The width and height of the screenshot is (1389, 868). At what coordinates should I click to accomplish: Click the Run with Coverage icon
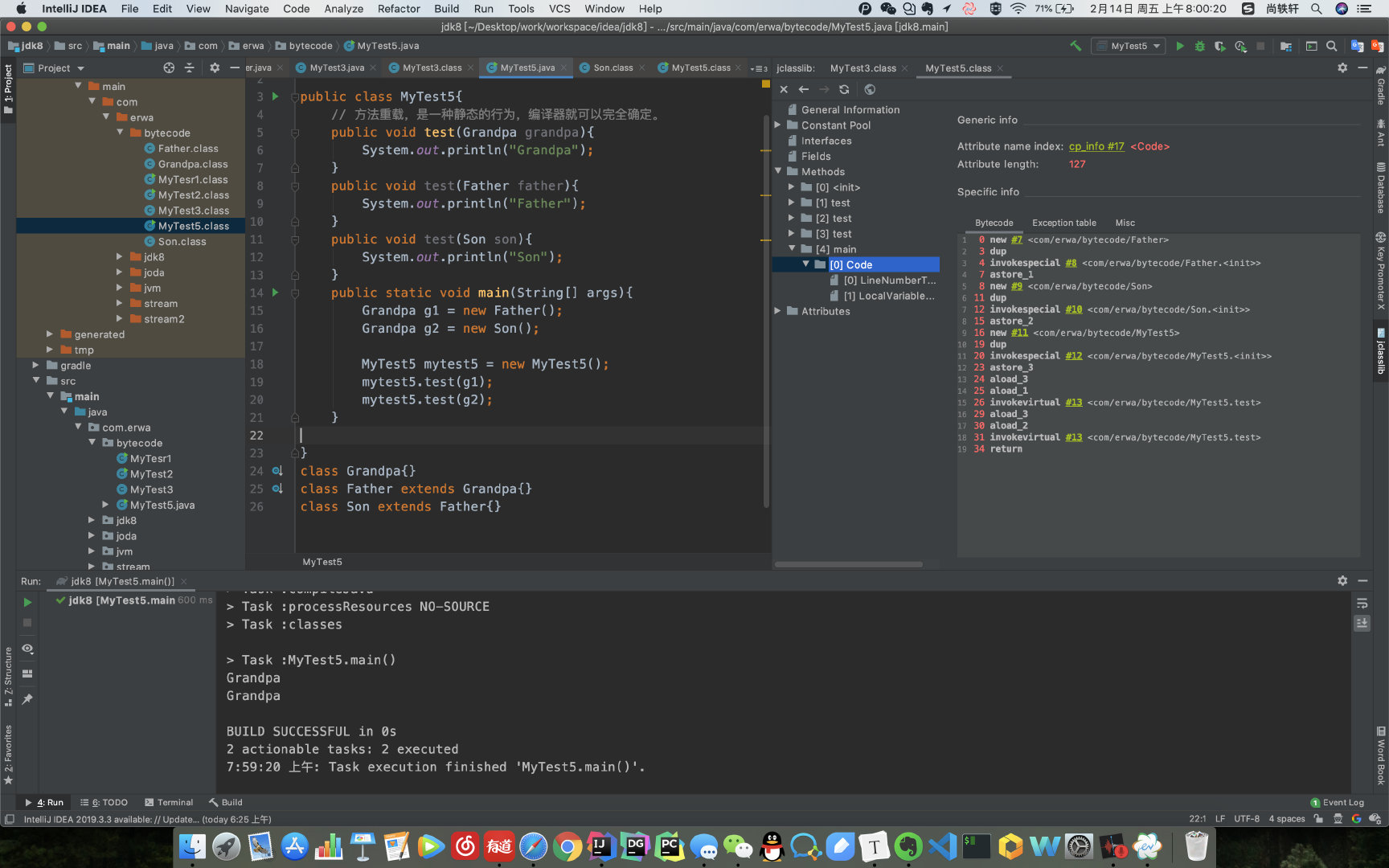(1219, 46)
